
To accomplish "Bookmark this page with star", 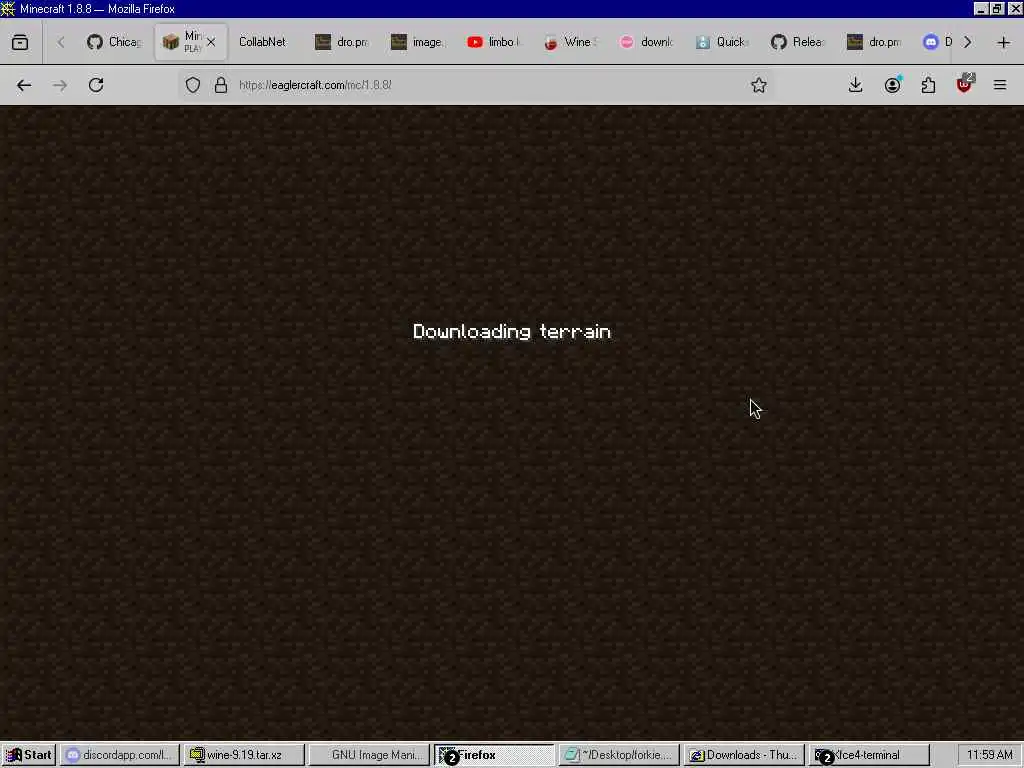I will (x=758, y=85).
